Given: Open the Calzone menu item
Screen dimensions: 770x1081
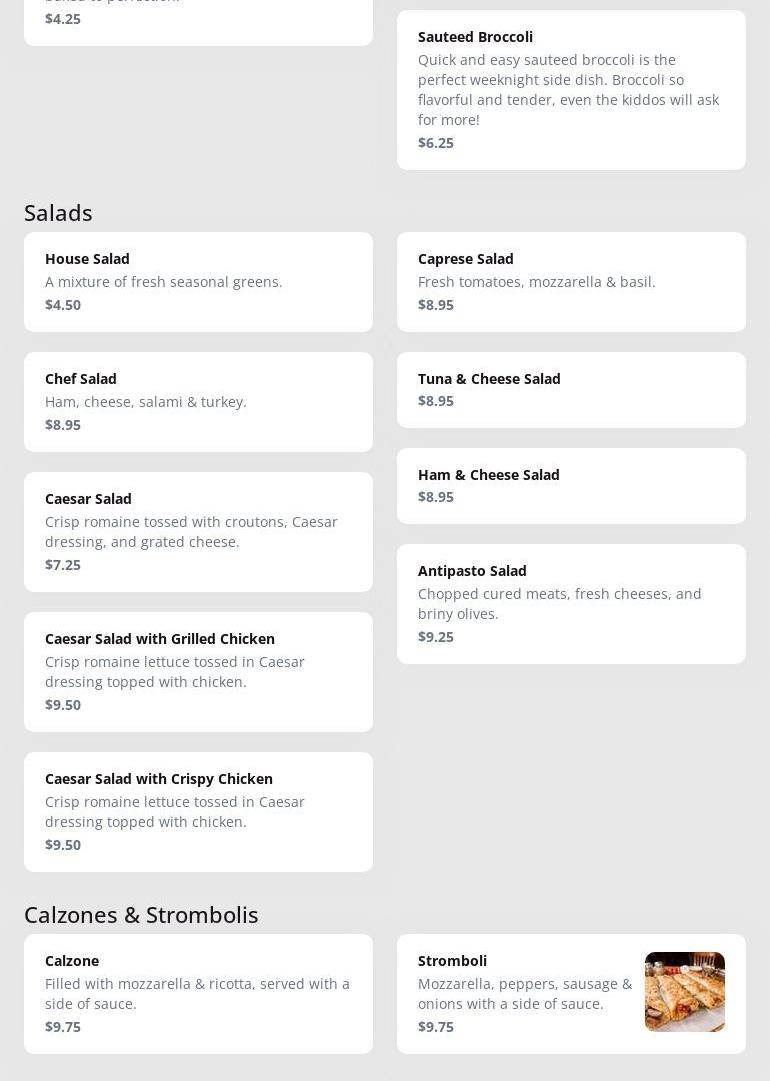Looking at the screenshot, I should point(198,993).
